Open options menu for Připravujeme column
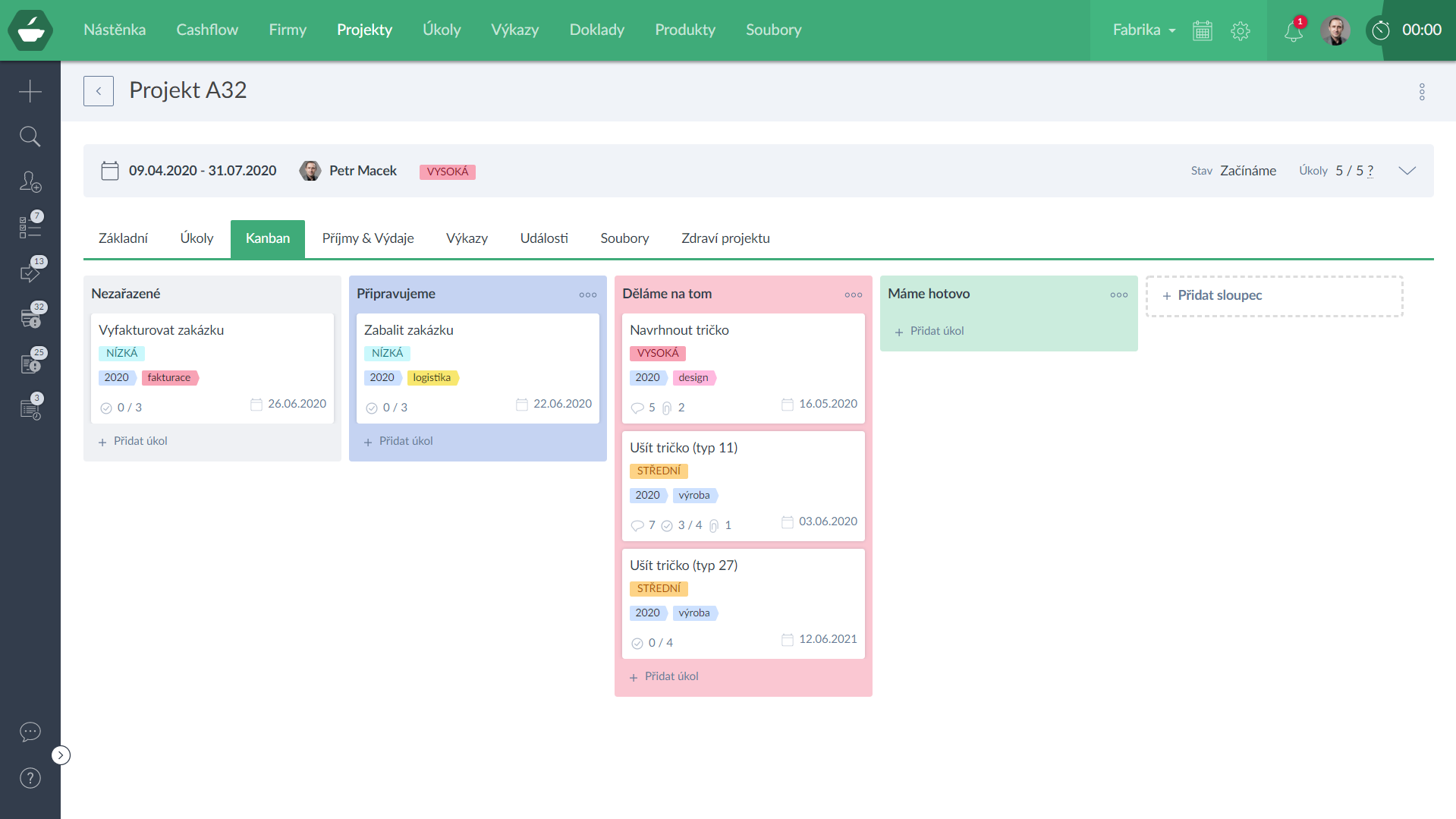The width and height of the screenshot is (1456, 819). coord(588,295)
